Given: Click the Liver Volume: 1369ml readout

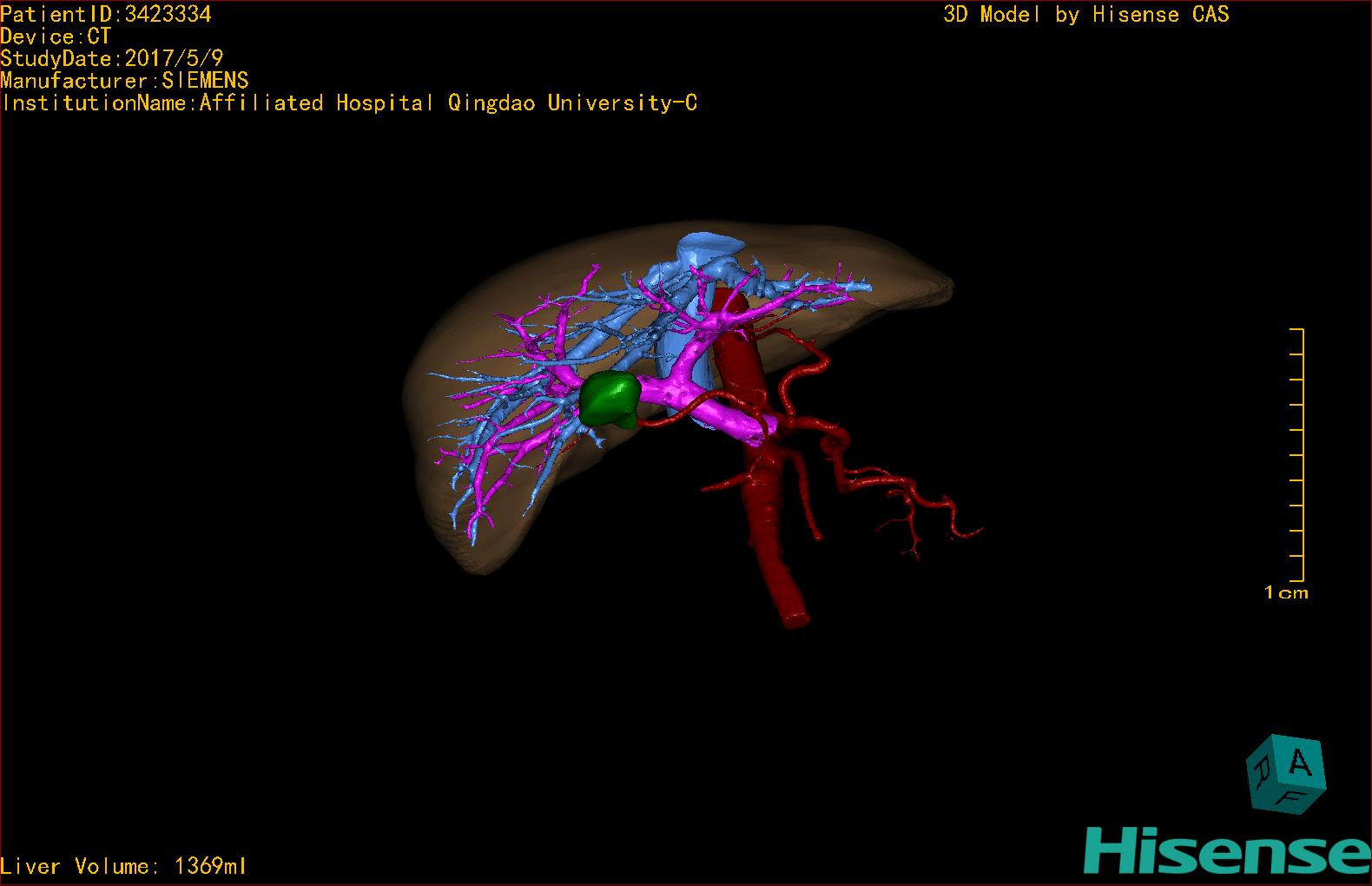Looking at the screenshot, I should coord(123,866).
